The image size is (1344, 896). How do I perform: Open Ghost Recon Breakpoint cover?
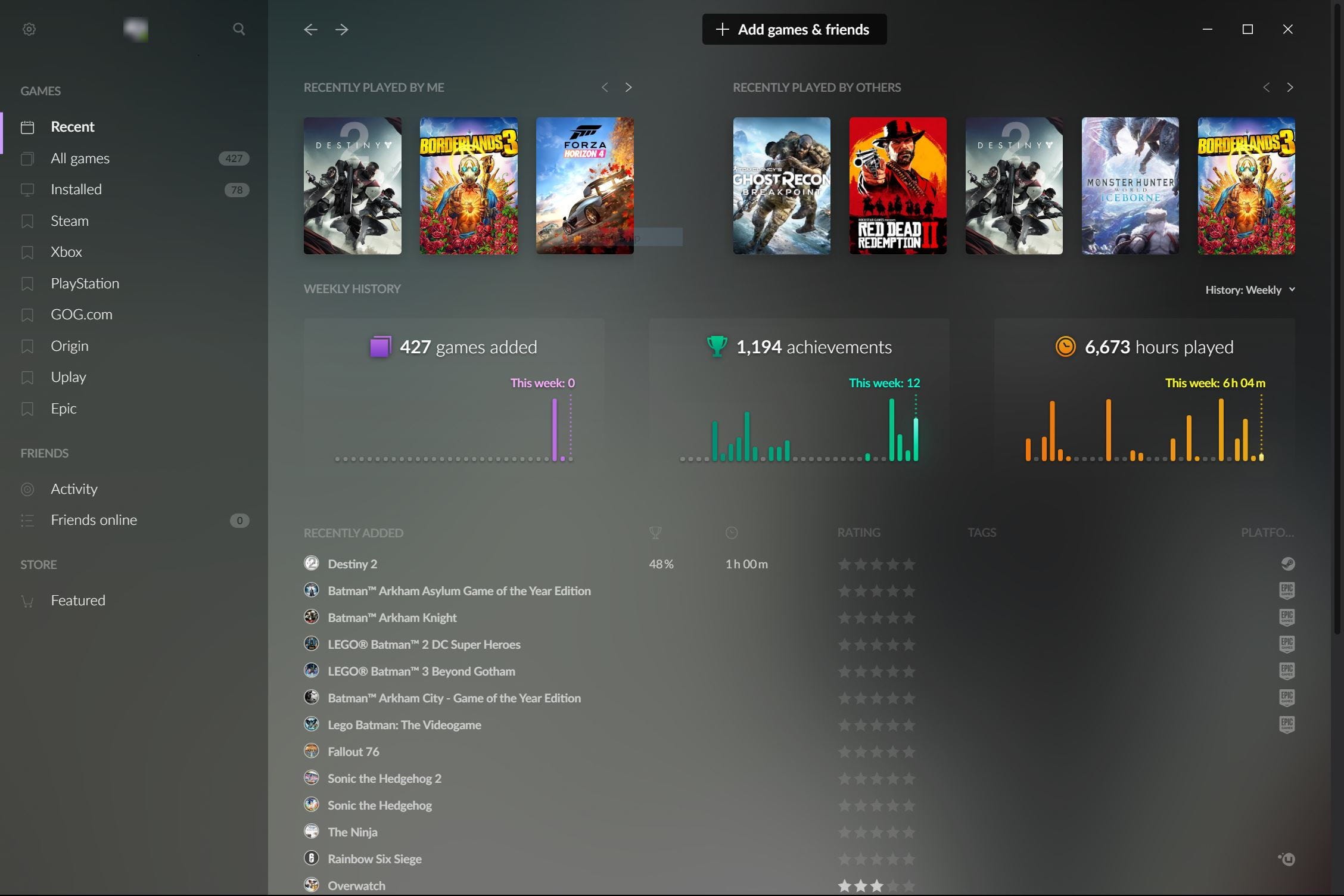pos(782,186)
